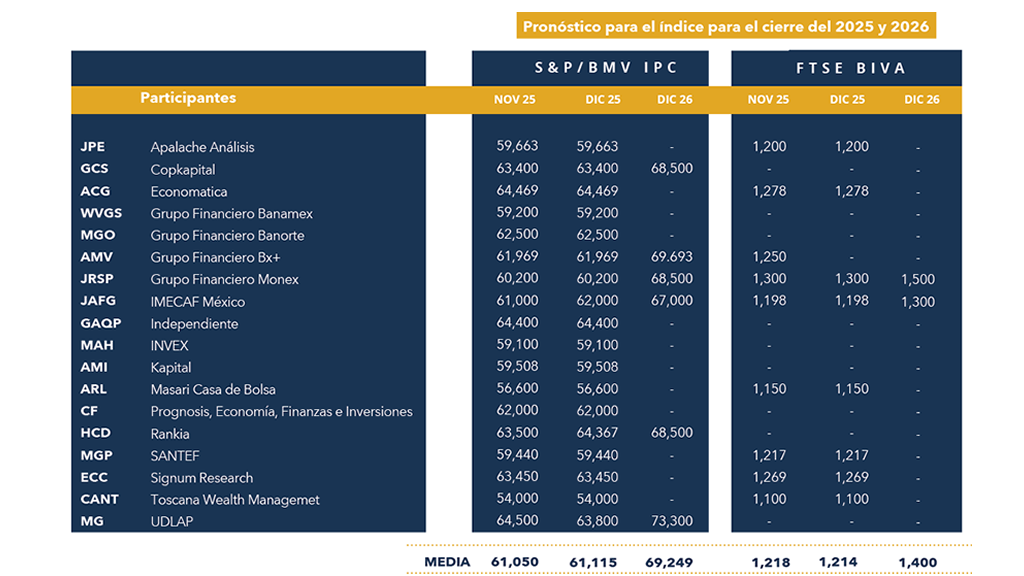Select the CANT initials in first column
Viewport: 1024px width, 576px height.
coord(99,499)
